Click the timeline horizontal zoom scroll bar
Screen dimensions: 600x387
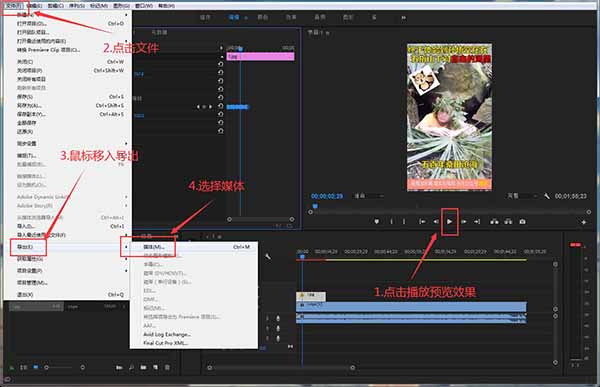coord(281,368)
